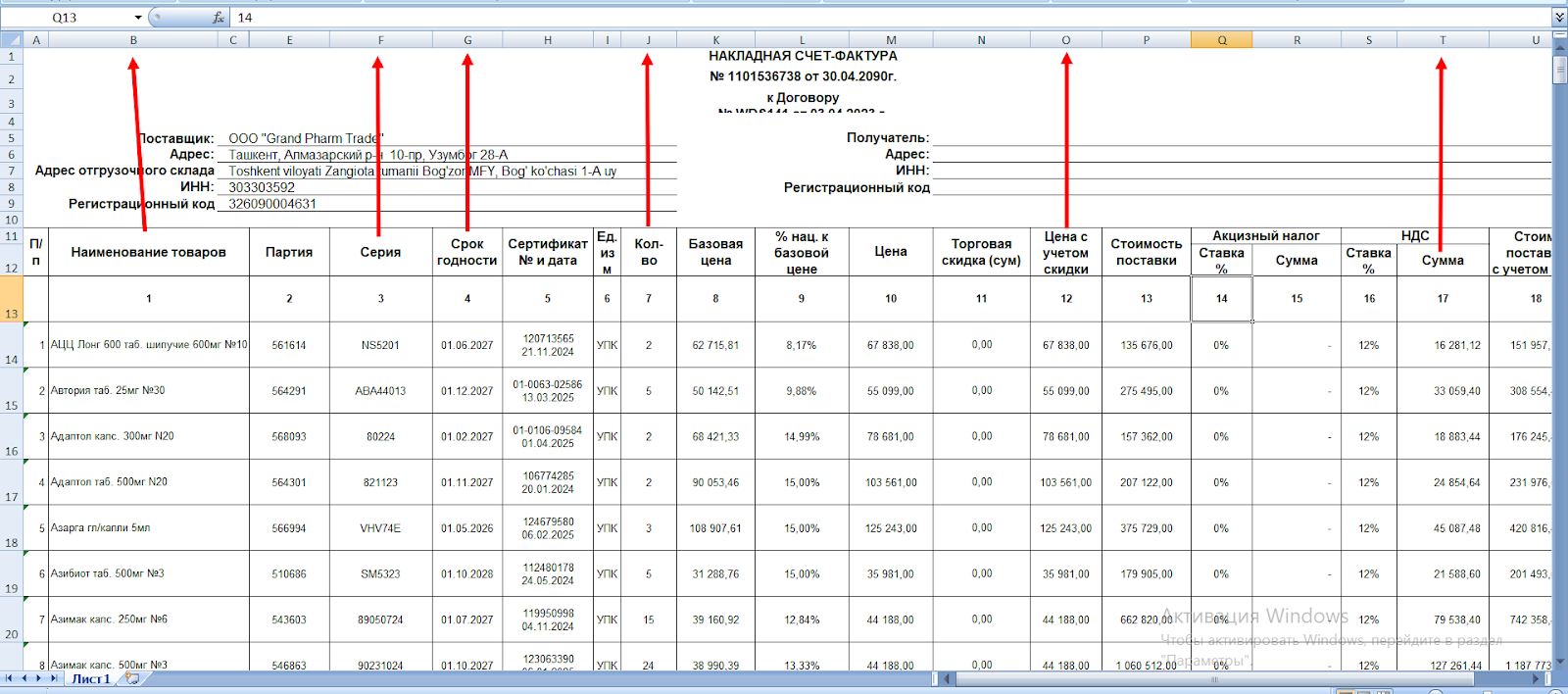Click product cell АЦЦ Лонг 600 таб.
The width and height of the screenshot is (1568, 694).
[x=149, y=345]
